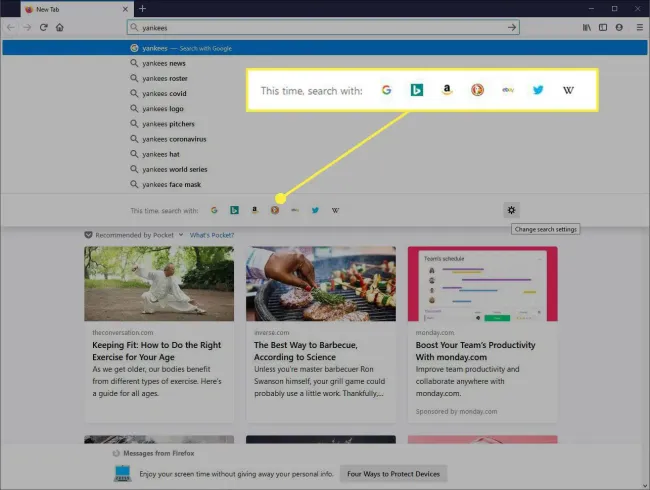Select the small eBay icon under the suggestion list
Screen dimensions: 650x490
pyautogui.click(x=295, y=210)
